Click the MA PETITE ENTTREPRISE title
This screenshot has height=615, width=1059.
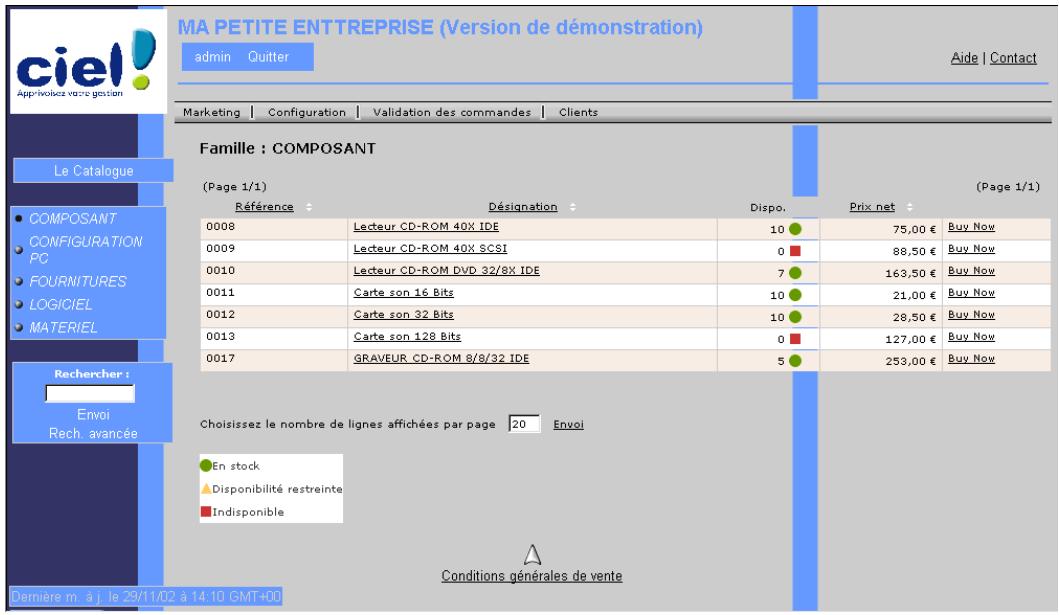click(x=440, y=27)
